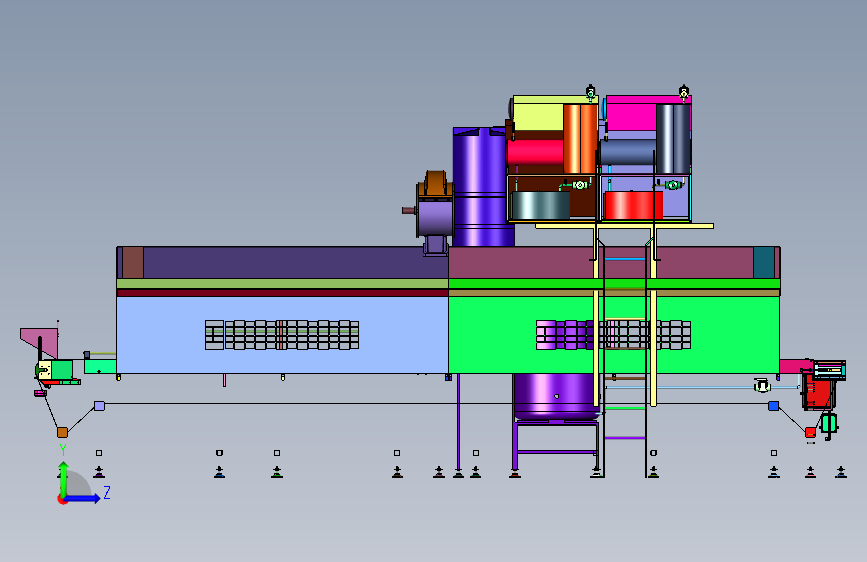Select the valve atop the yellow-green box
The width and height of the screenshot is (867, 562).
[x=591, y=93]
